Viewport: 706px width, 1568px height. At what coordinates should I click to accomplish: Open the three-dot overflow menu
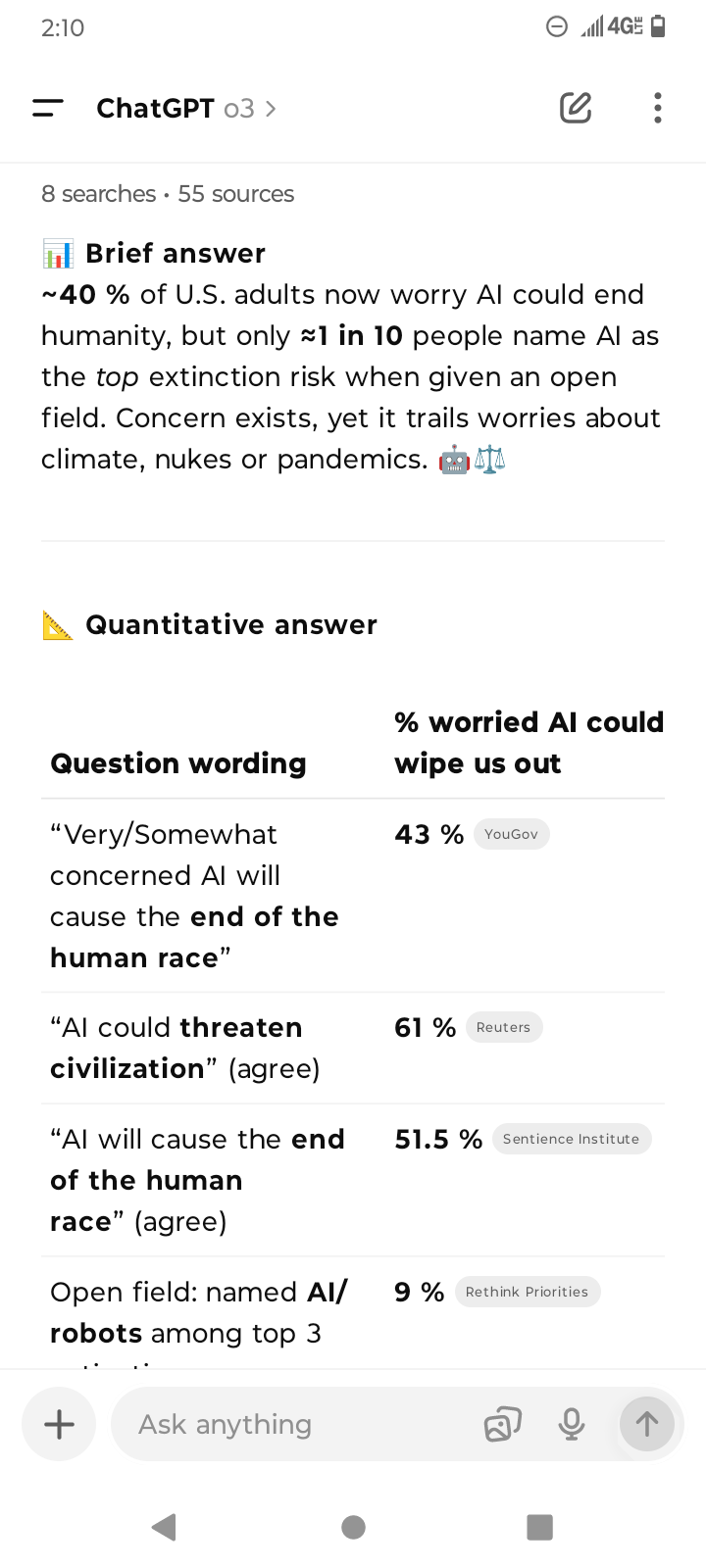coord(657,108)
